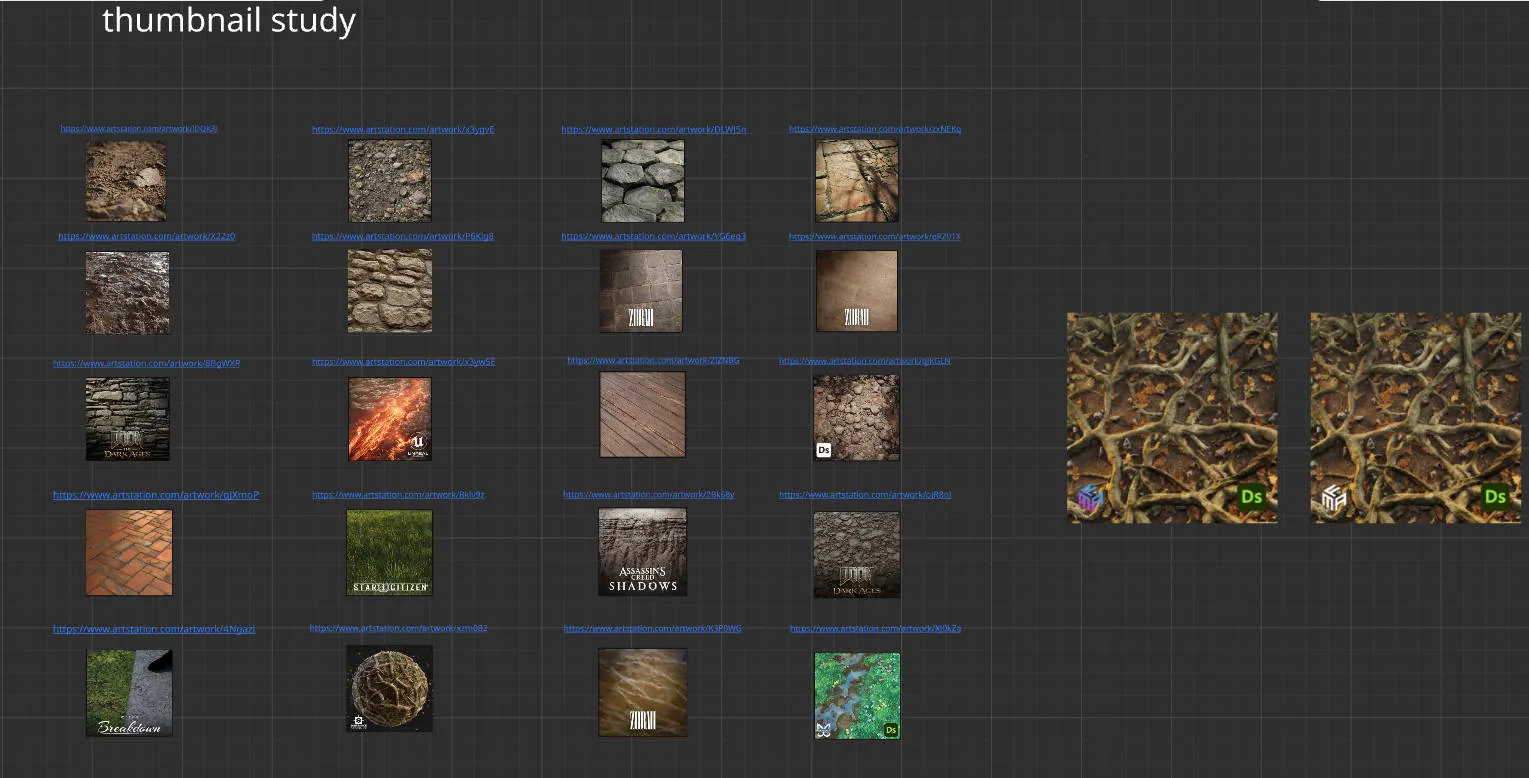The image size is (1529, 778).
Task: Click the butterfly logo on the green stream thumbnail
Action: [x=823, y=730]
